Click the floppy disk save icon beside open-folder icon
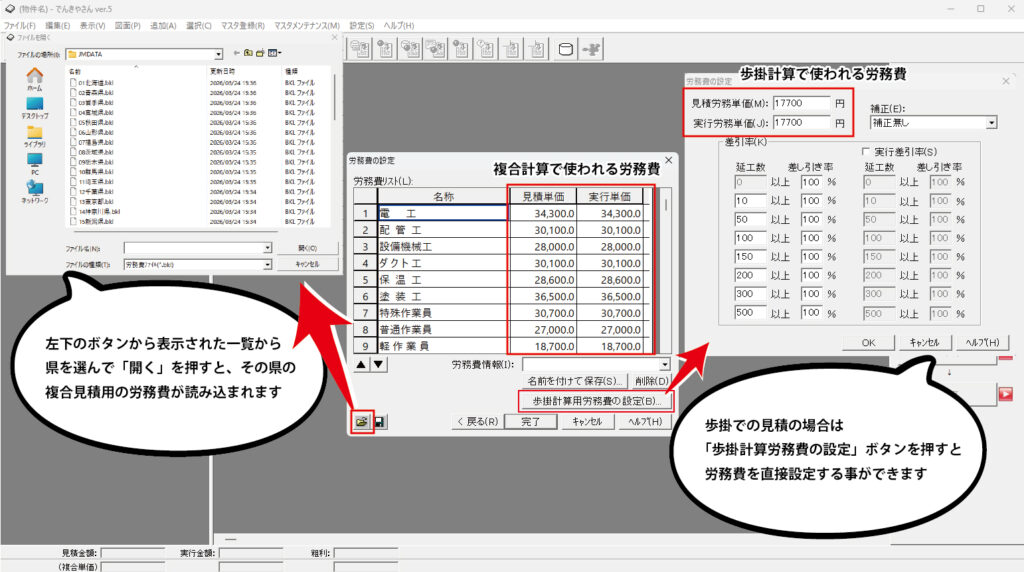This screenshot has width=1024, height=572. [379, 422]
